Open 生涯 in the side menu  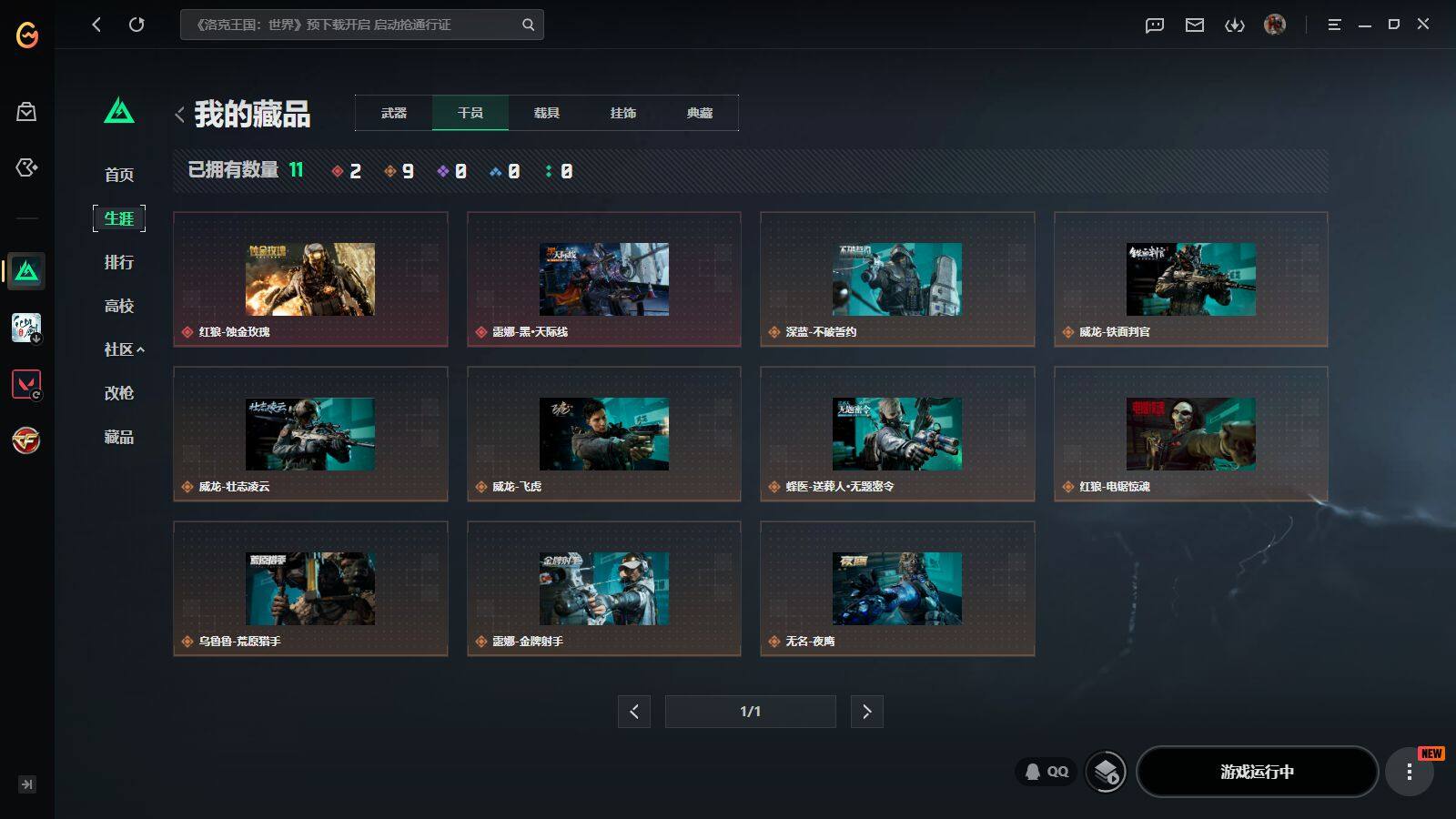(x=119, y=218)
